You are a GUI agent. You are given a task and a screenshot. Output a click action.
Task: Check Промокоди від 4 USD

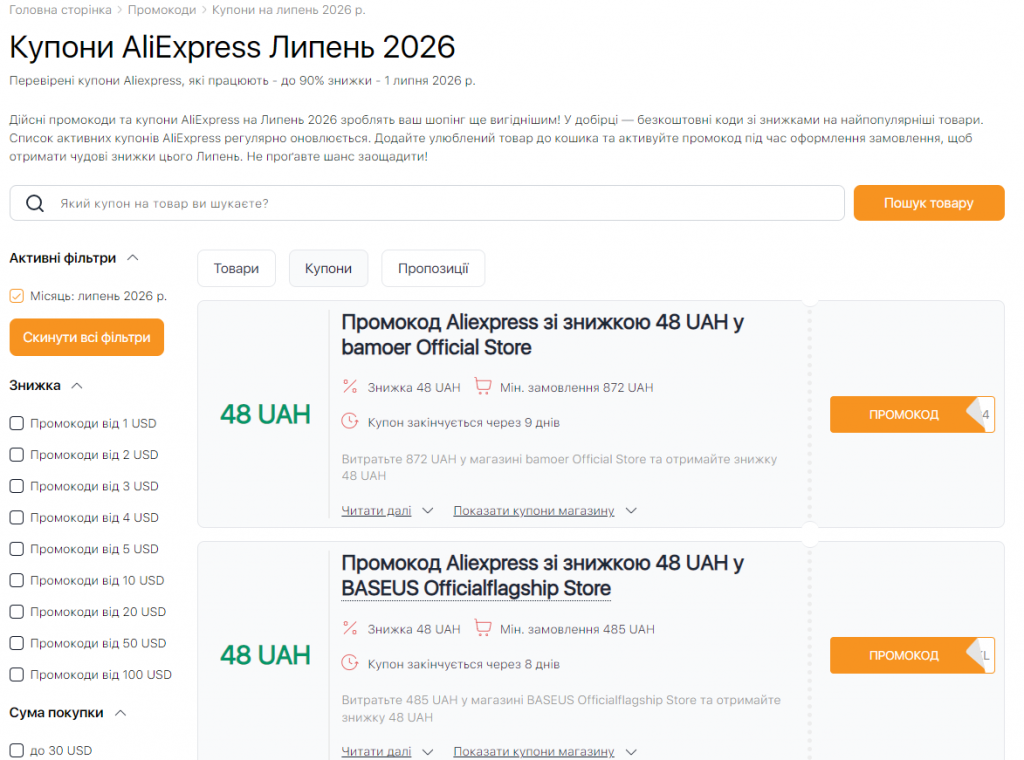(16, 517)
